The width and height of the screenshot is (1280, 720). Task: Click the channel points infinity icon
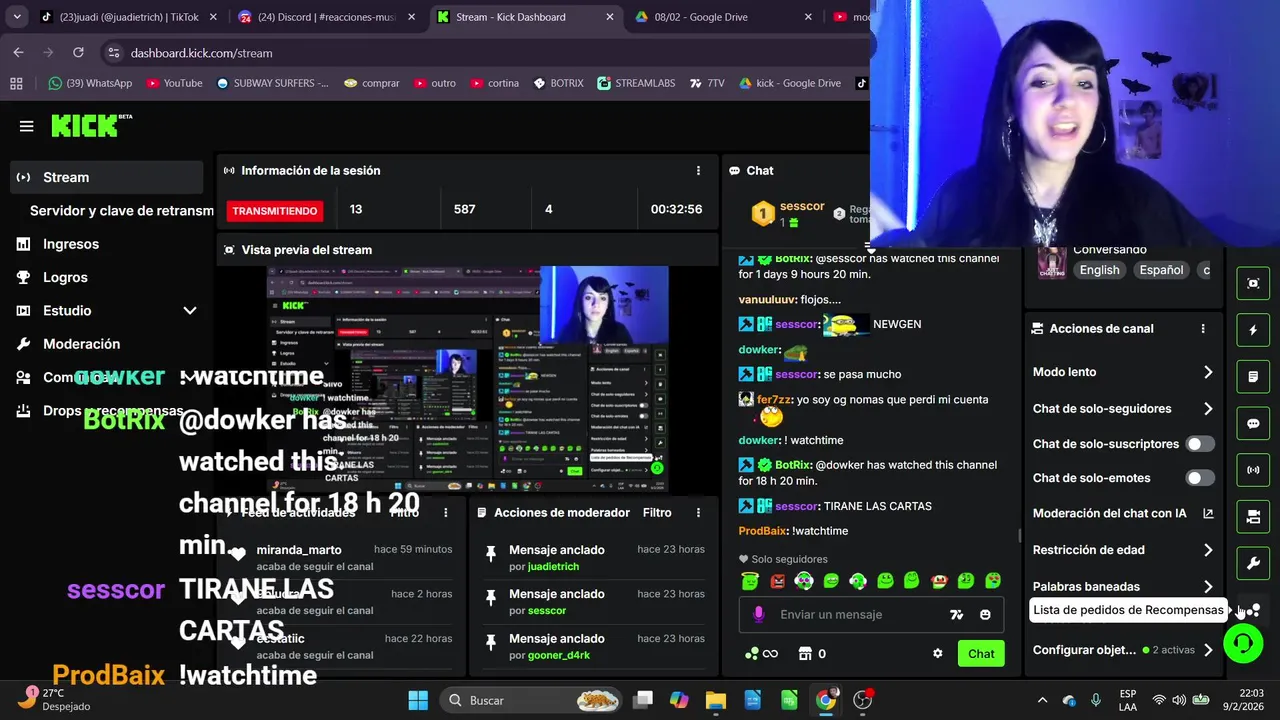(x=762, y=654)
